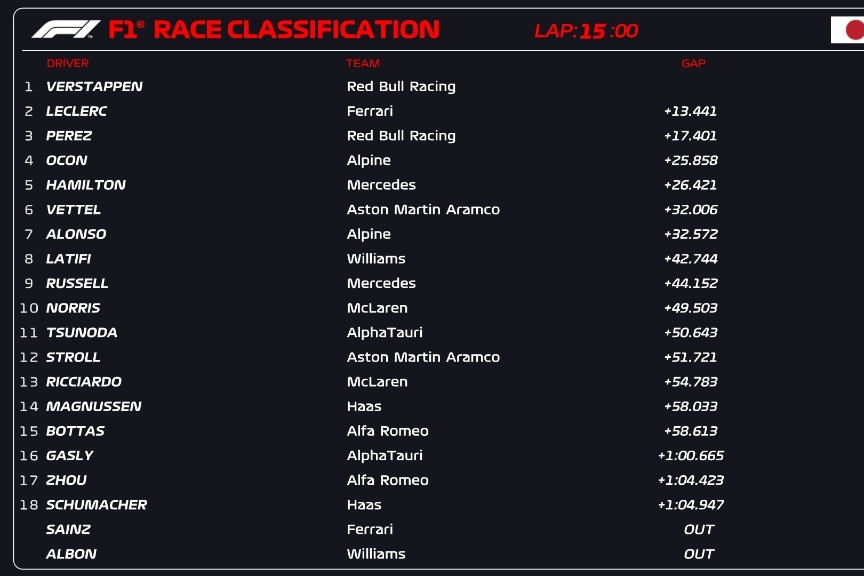Click the F1 RACE CLASSIFICATION title
The image size is (864, 576).
click(274, 30)
